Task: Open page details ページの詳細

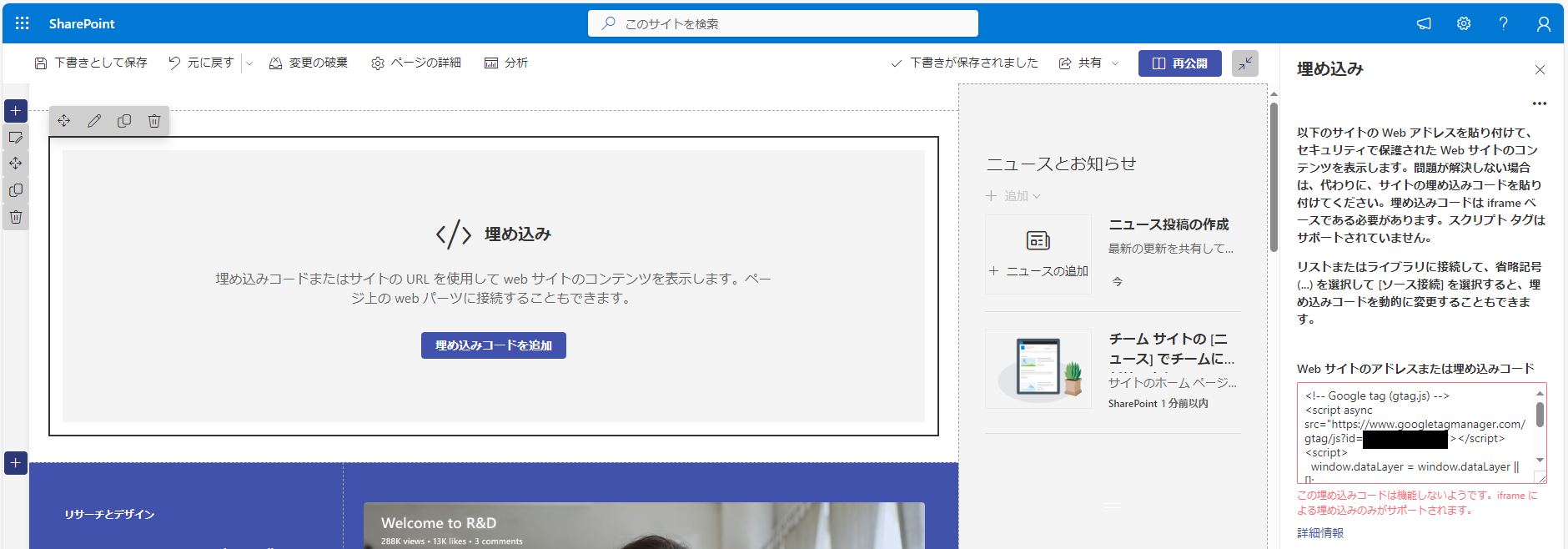Action: [x=416, y=63]
